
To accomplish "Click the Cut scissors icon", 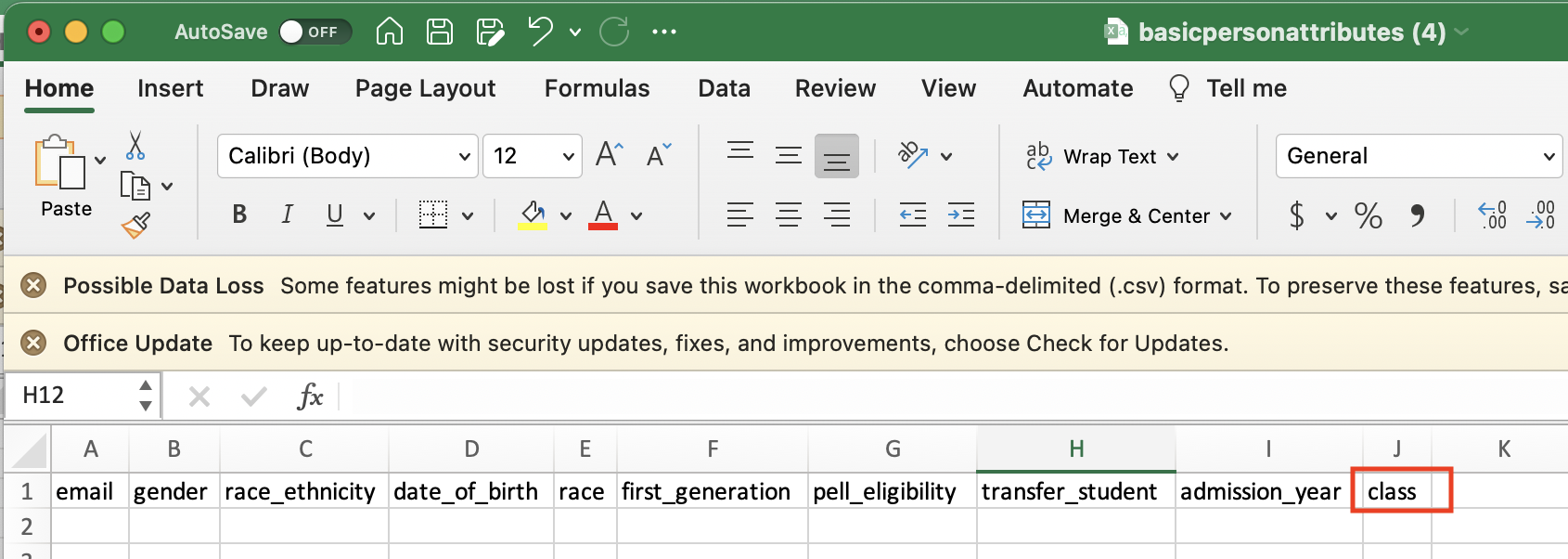I will (x=135, y=146).
